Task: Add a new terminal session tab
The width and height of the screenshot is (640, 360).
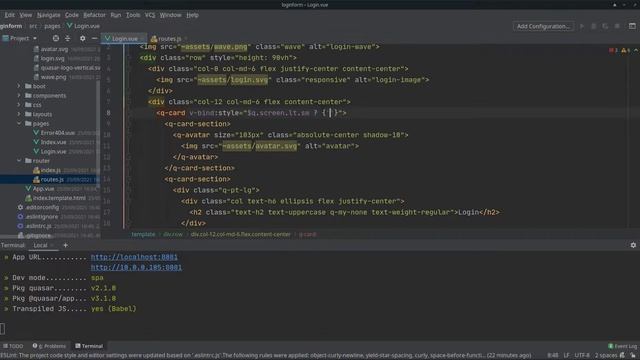Action: point(65,245)
